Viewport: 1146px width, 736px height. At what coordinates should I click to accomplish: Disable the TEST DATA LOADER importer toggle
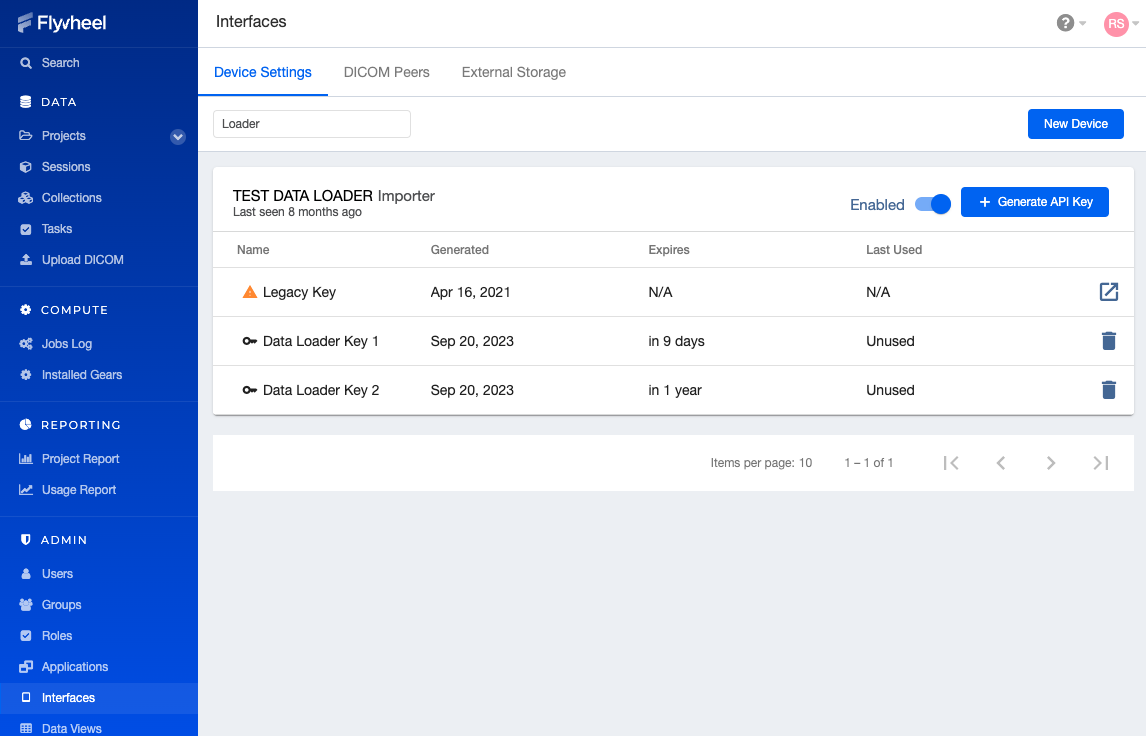931,203
